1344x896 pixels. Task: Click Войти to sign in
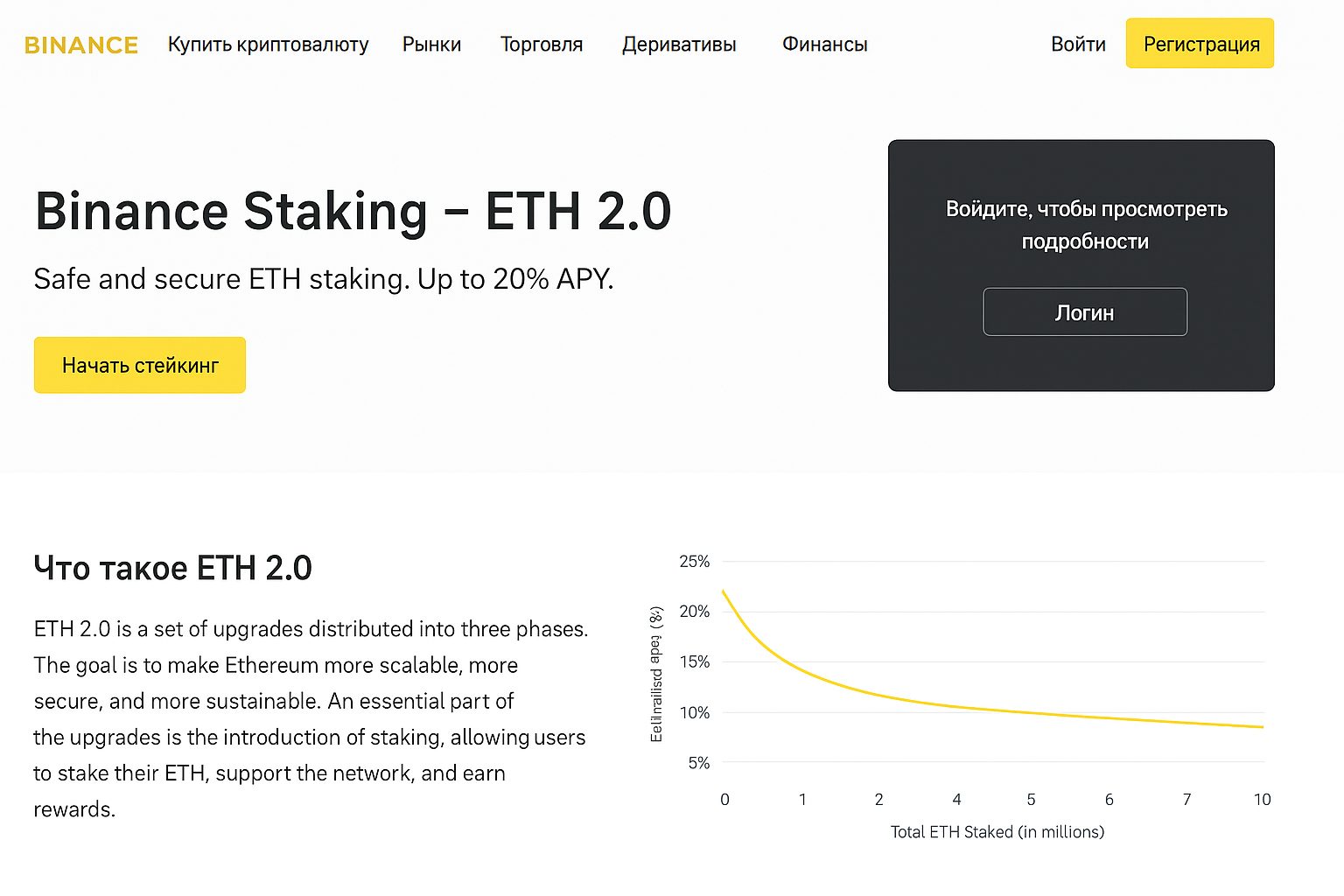pos(1078,44)
